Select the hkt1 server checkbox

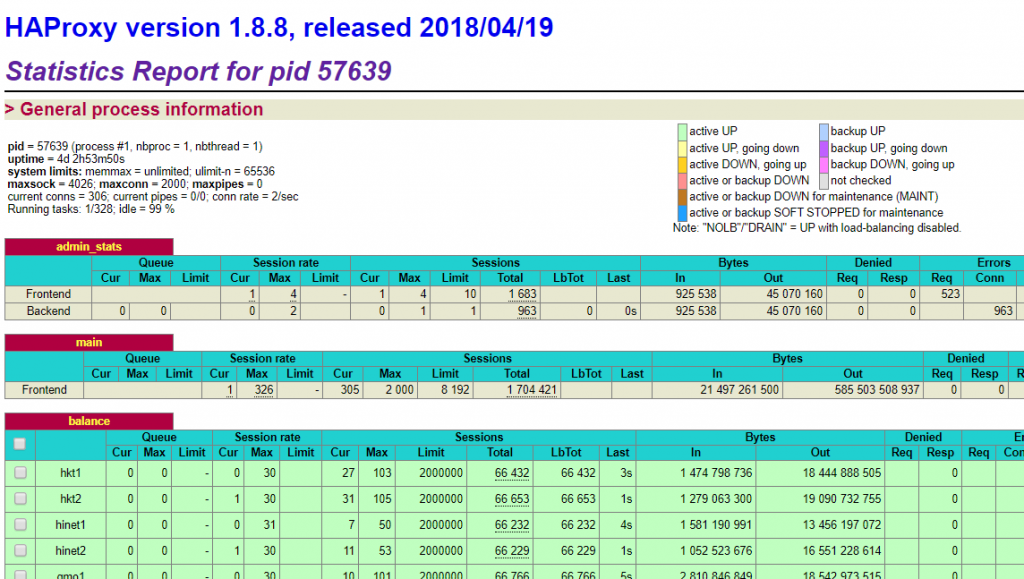point(20,473)
